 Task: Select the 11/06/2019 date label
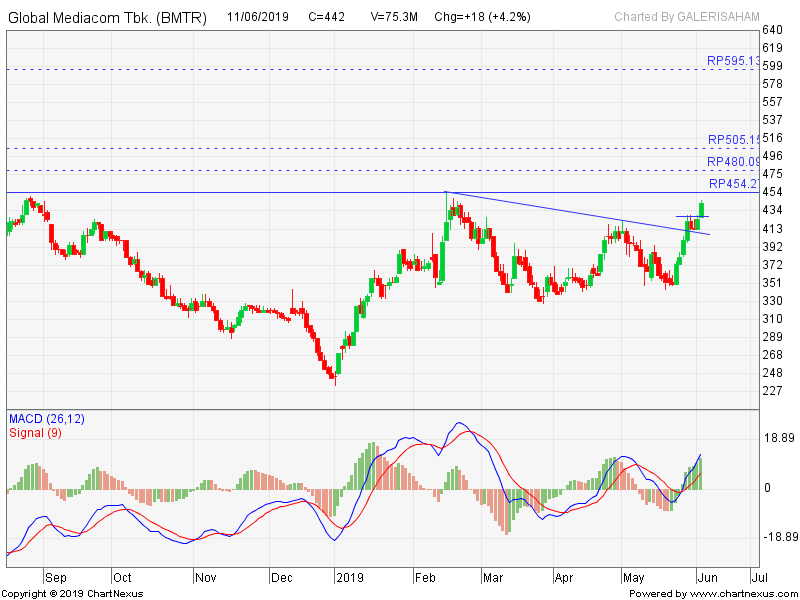[x=260, y=16]
